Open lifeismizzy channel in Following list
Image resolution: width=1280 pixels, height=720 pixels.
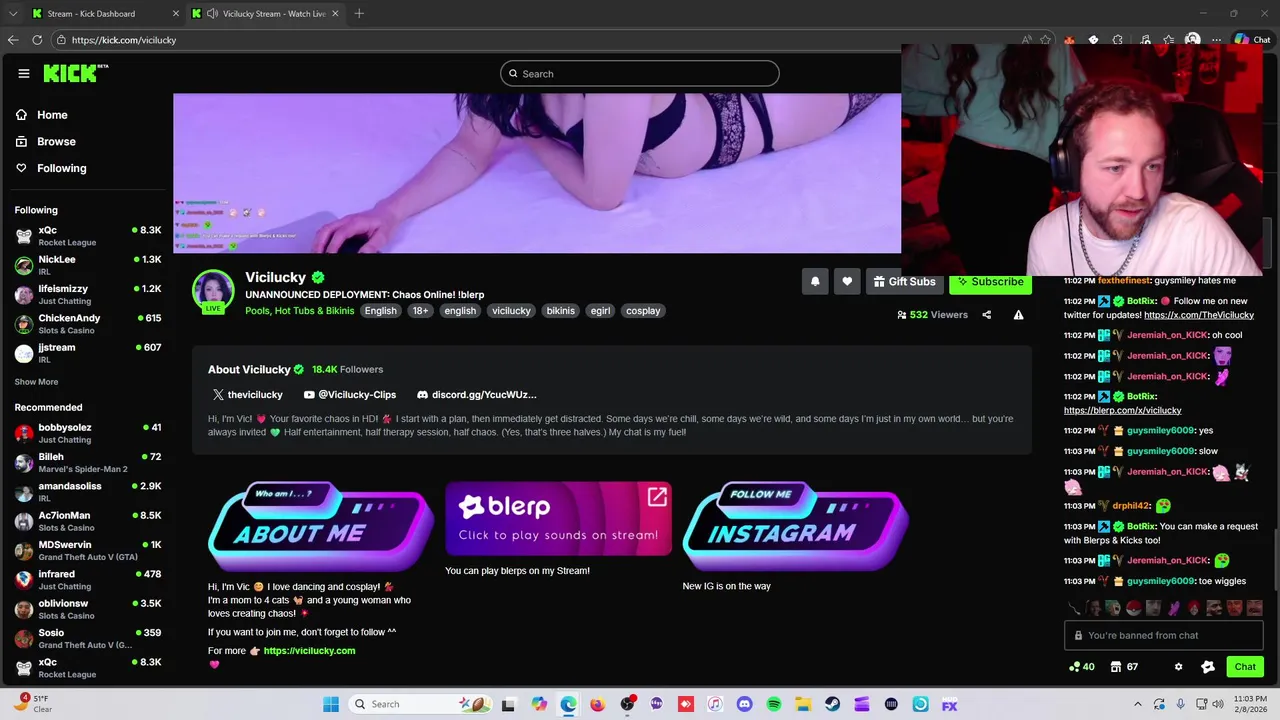click(x=87, y=294)
